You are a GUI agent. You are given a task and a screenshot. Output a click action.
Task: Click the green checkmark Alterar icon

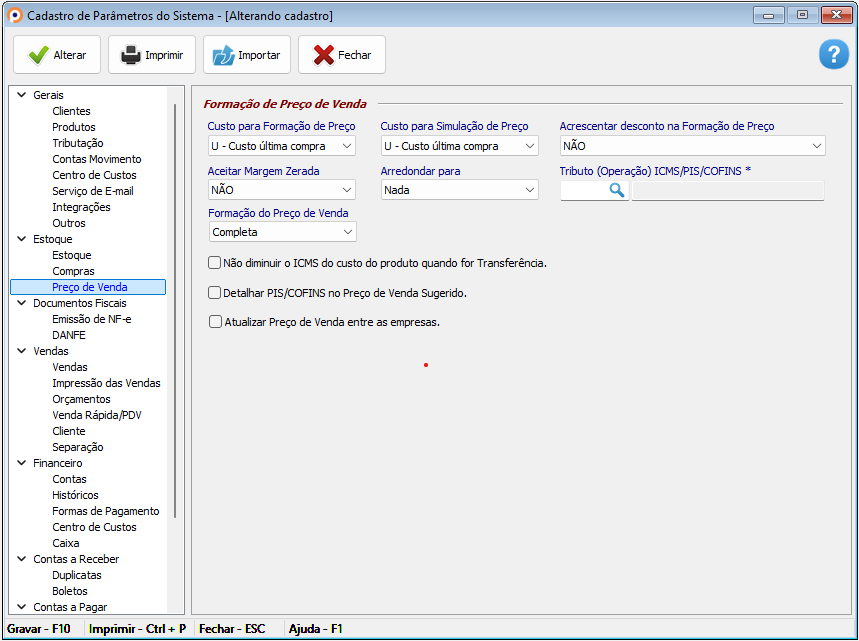(x=39, y=56)
